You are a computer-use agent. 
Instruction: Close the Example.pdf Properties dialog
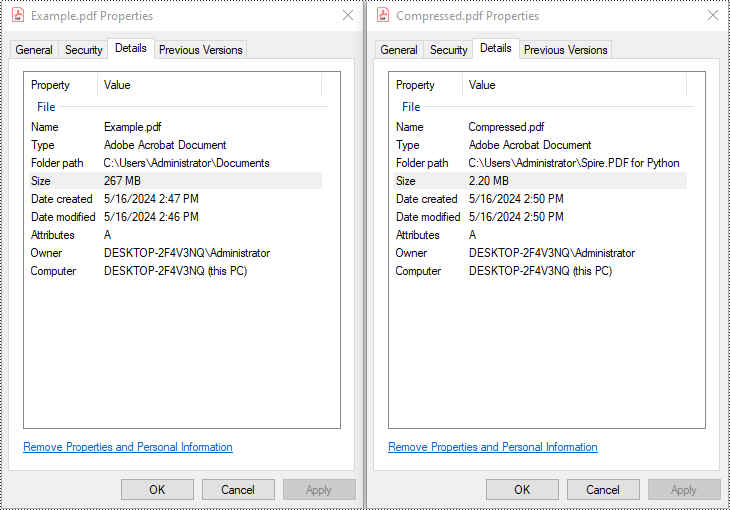pyautogui.click(x=348, y=15)
